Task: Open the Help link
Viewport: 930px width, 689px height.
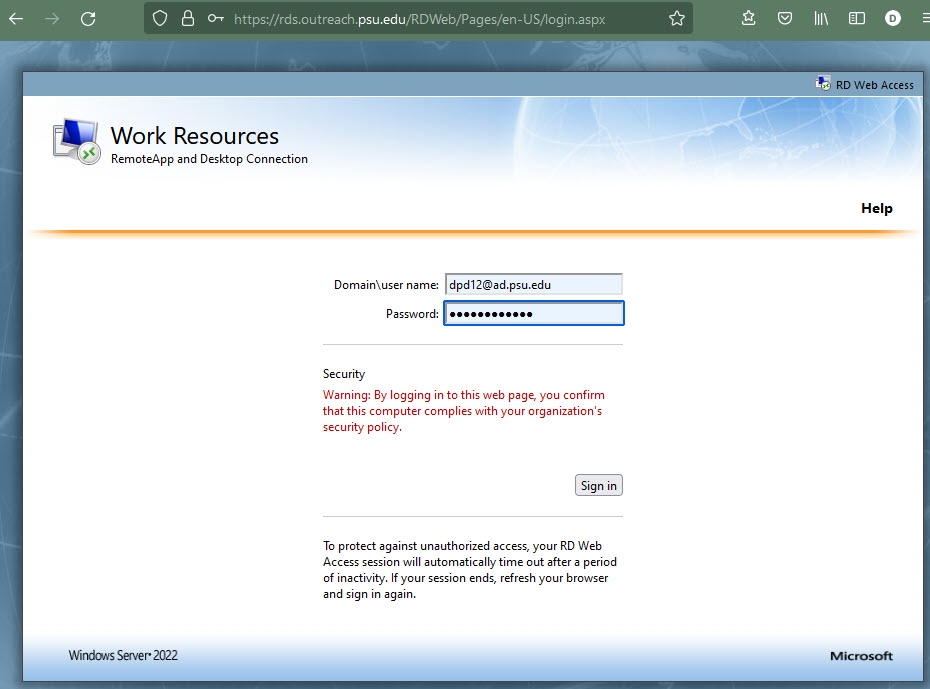Action: click(876, 208)
